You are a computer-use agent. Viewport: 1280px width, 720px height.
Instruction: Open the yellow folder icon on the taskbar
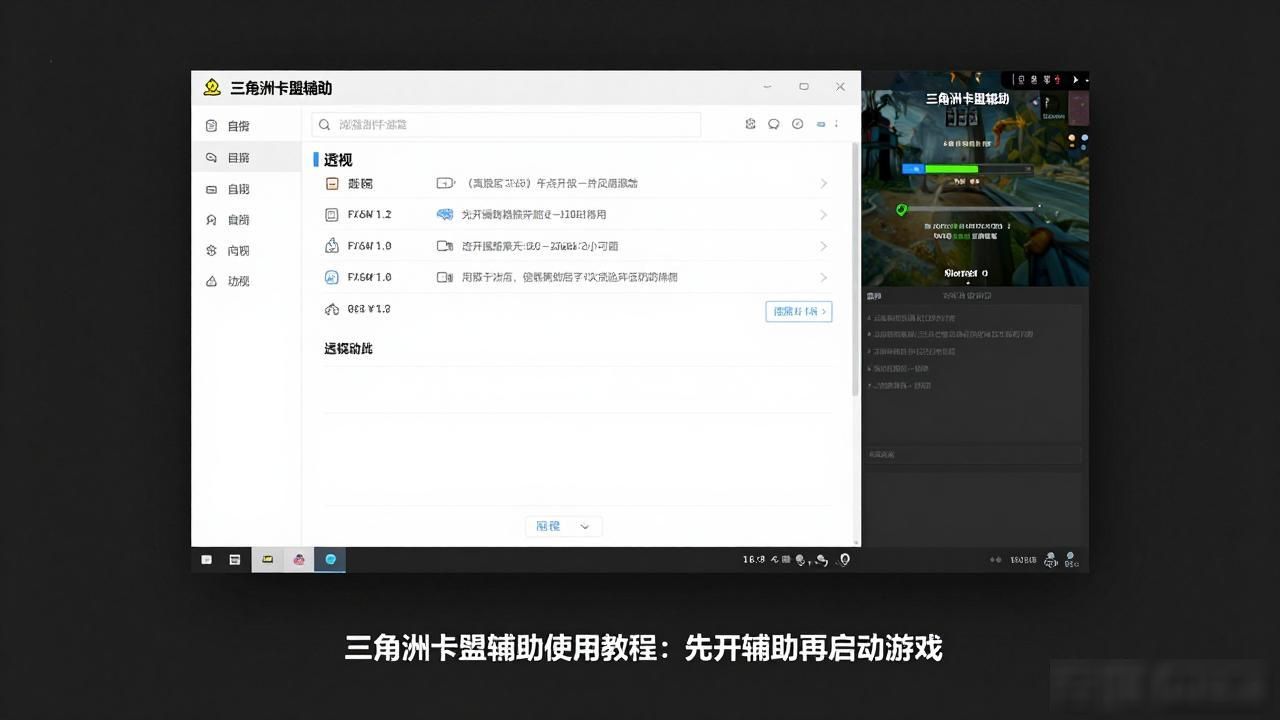267,560
